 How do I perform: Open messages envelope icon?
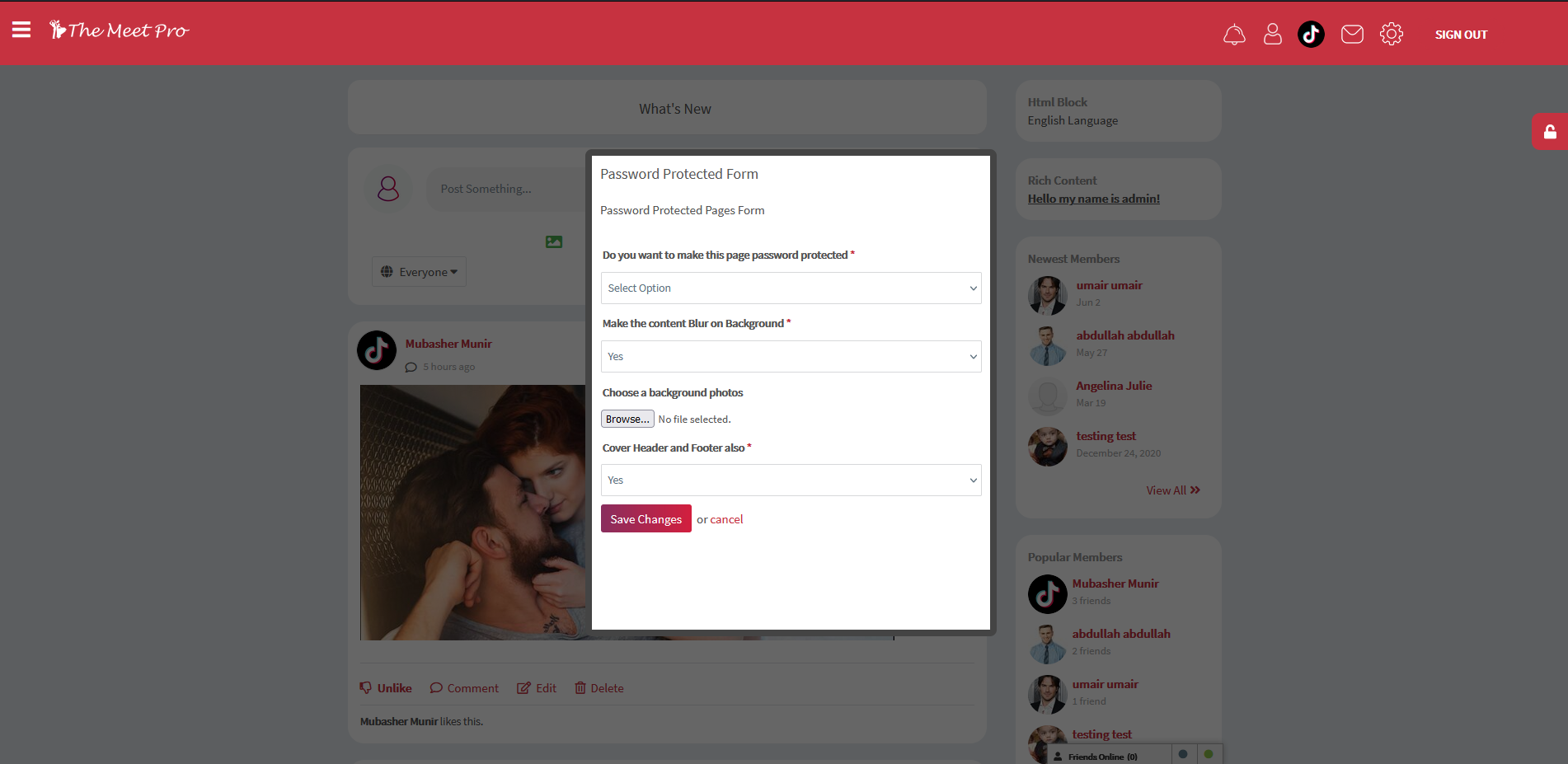point(1352,34)
